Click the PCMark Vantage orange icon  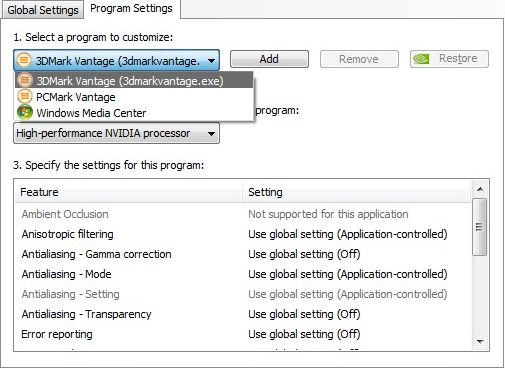(x=24, y=97)
